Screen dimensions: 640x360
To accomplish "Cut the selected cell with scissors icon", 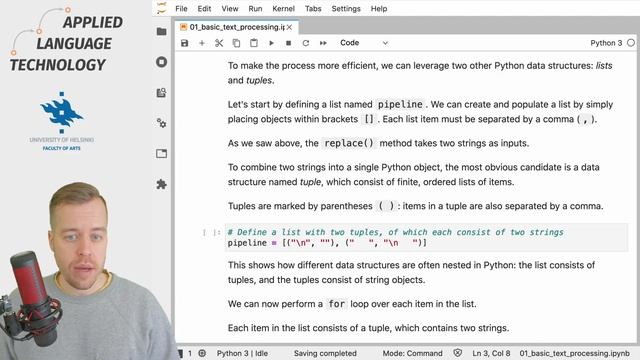I will 219,43.
